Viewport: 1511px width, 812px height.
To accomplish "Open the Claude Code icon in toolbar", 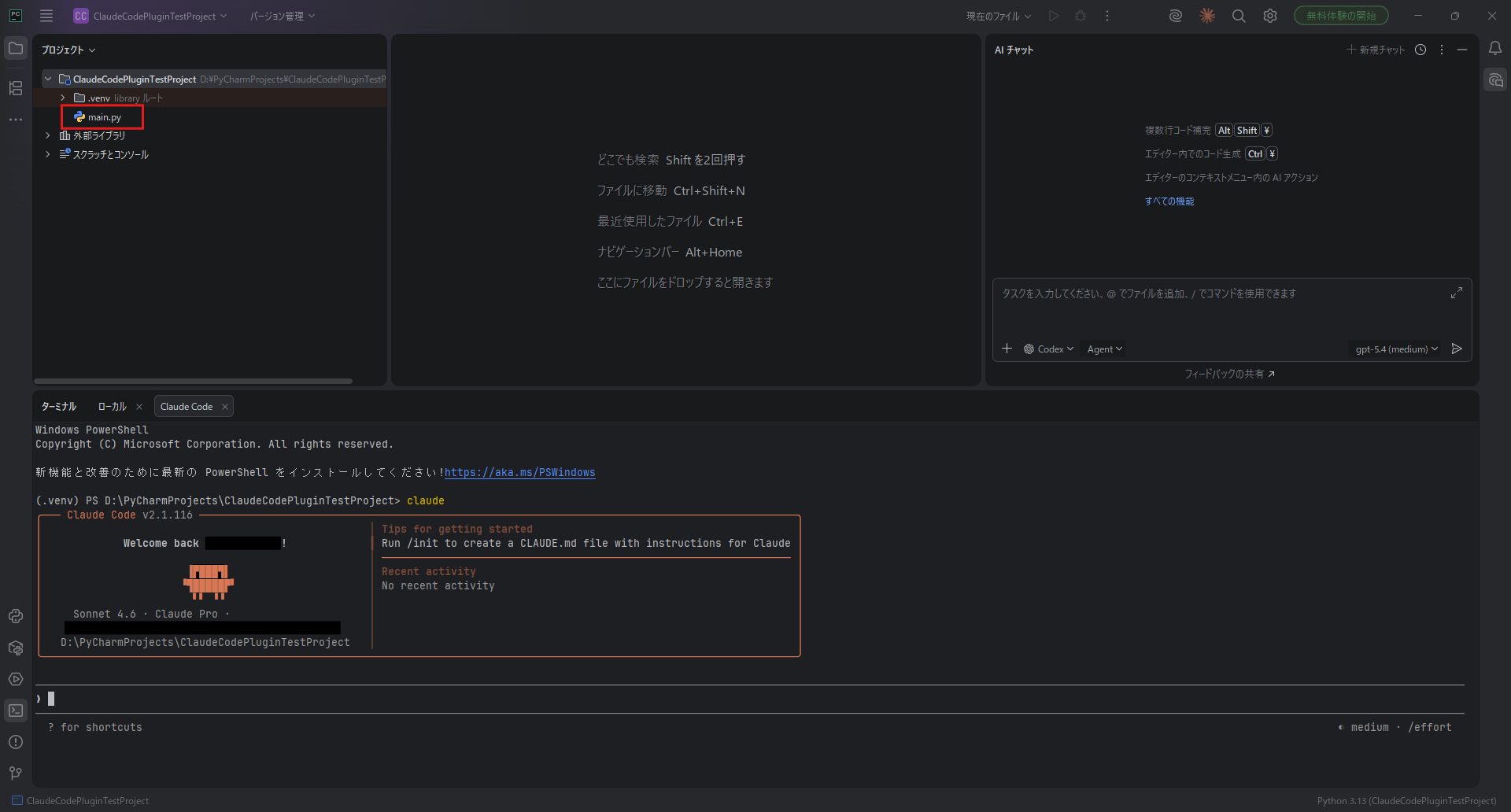I will pyautogui.click(x=1206, y=16).
